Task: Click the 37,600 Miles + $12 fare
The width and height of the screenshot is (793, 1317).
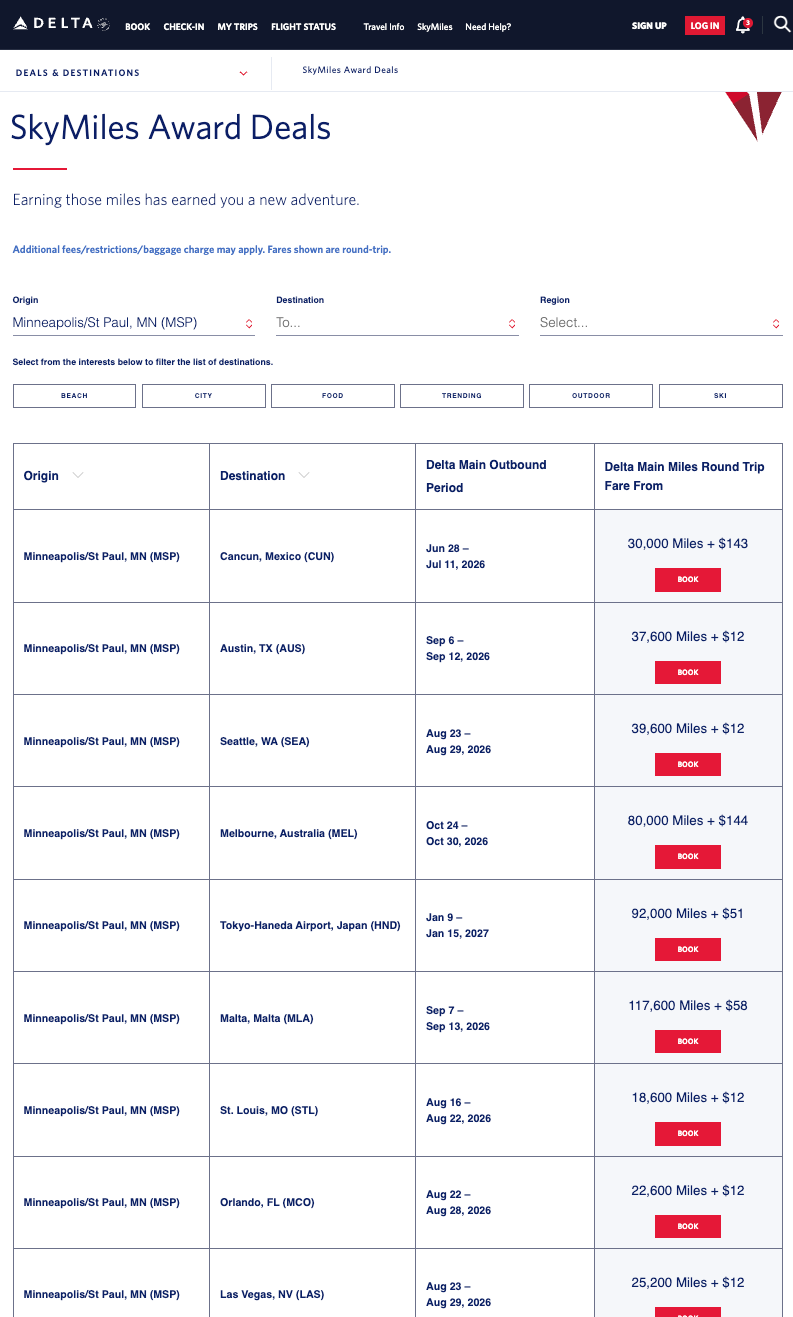Action: click(688, 636)
